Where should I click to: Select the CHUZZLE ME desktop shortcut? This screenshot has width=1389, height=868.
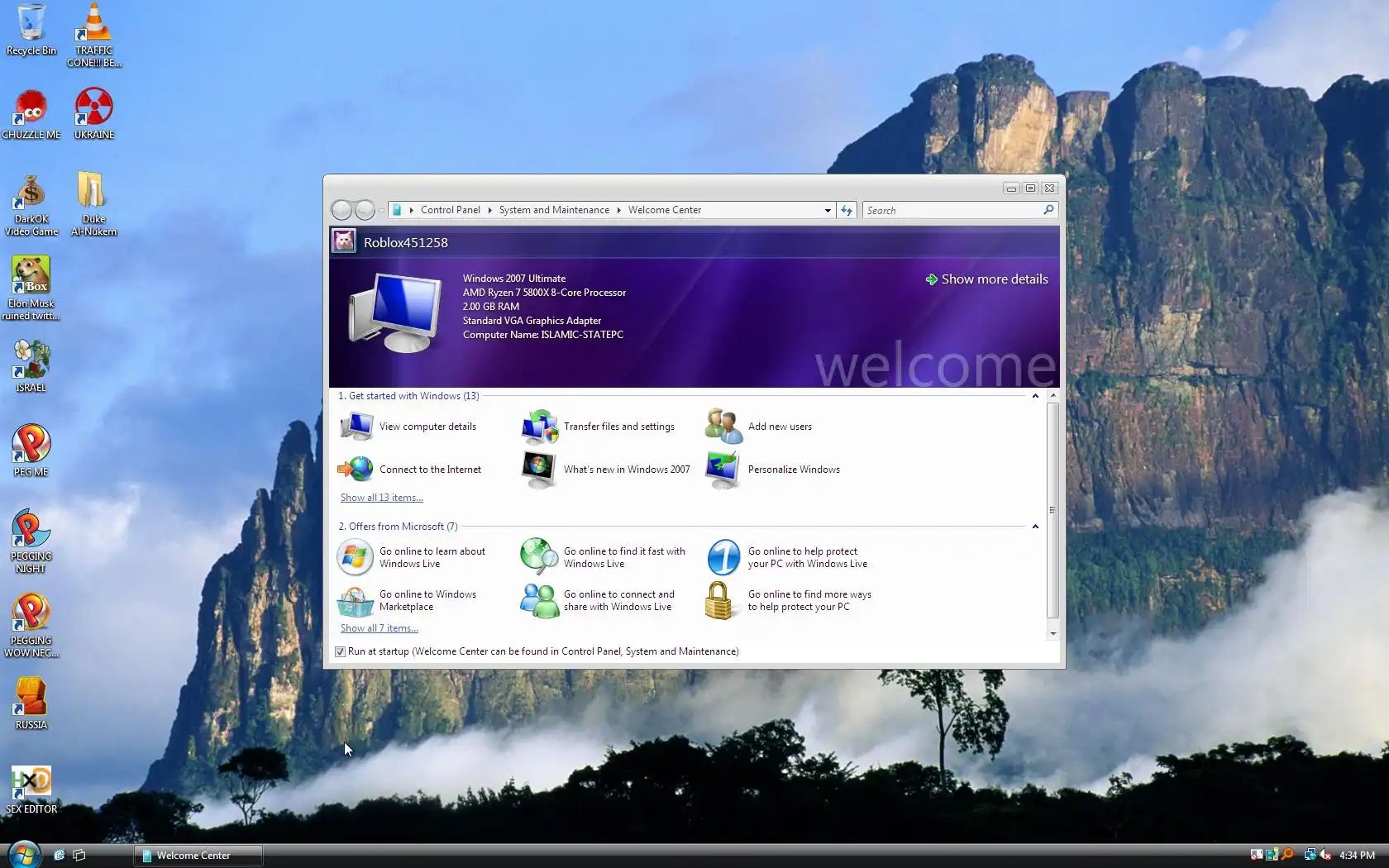[x=31, y=114]
